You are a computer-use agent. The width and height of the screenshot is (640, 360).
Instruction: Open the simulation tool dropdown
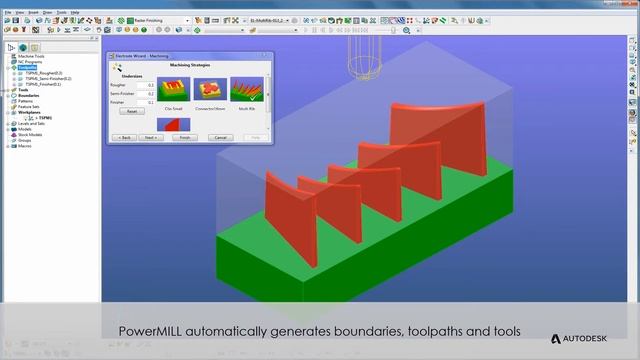pos(296,30)
